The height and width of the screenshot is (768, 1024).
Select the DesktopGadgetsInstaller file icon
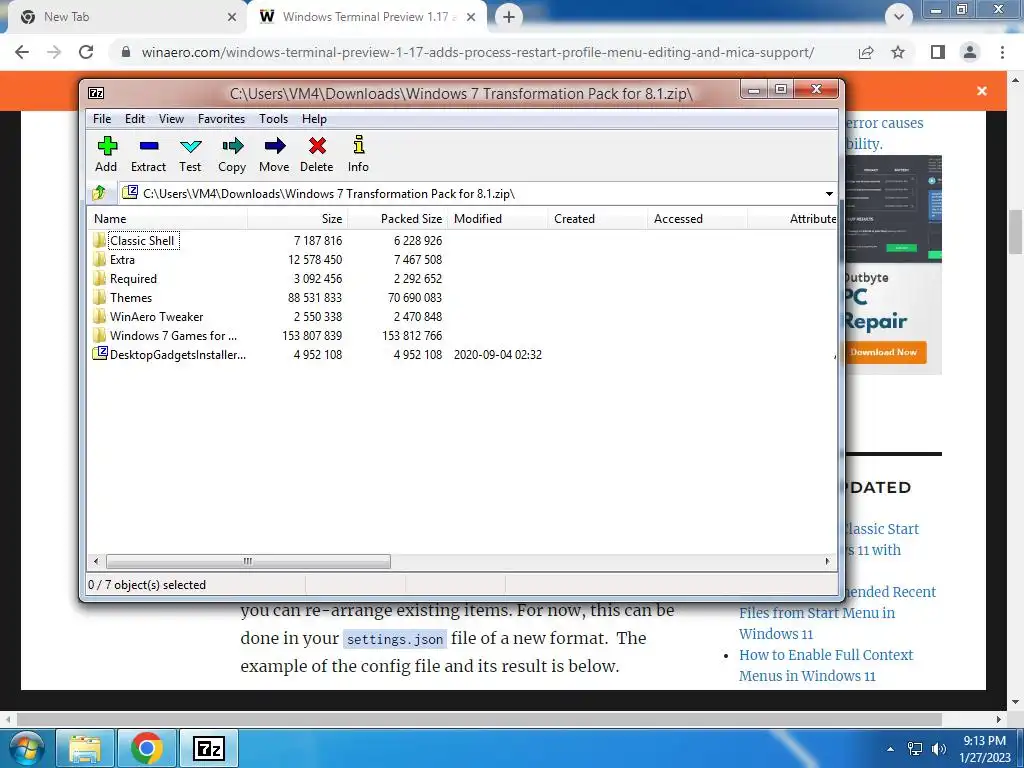[100, 354]
